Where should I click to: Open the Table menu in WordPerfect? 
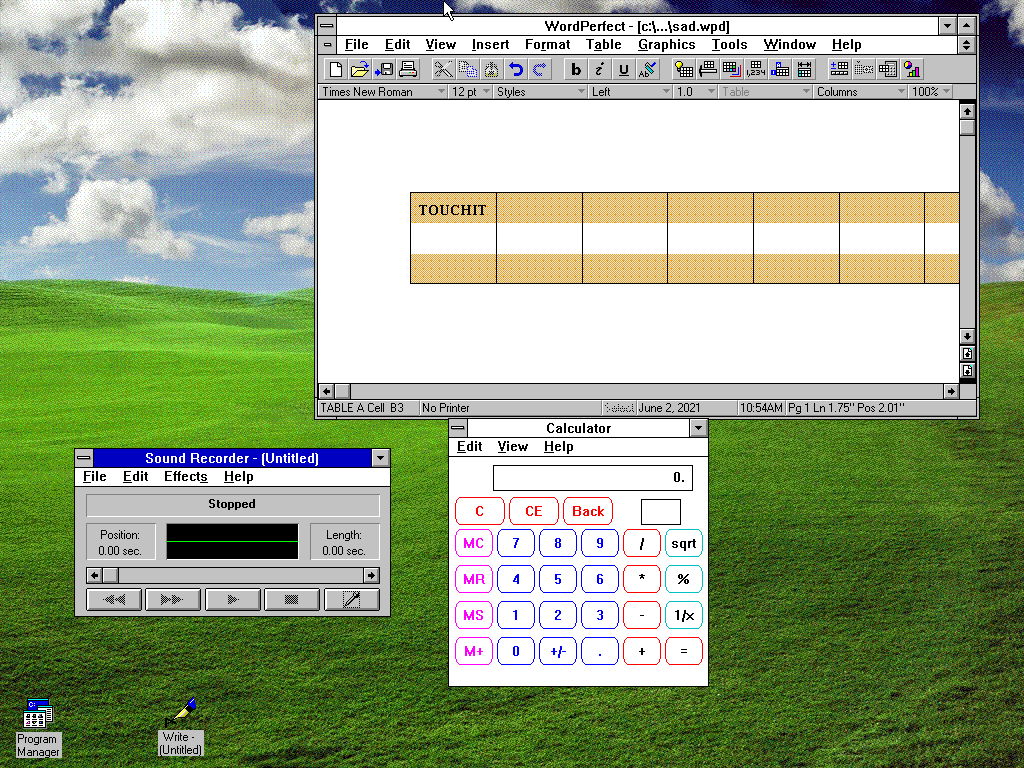click(x=603, y=44)
